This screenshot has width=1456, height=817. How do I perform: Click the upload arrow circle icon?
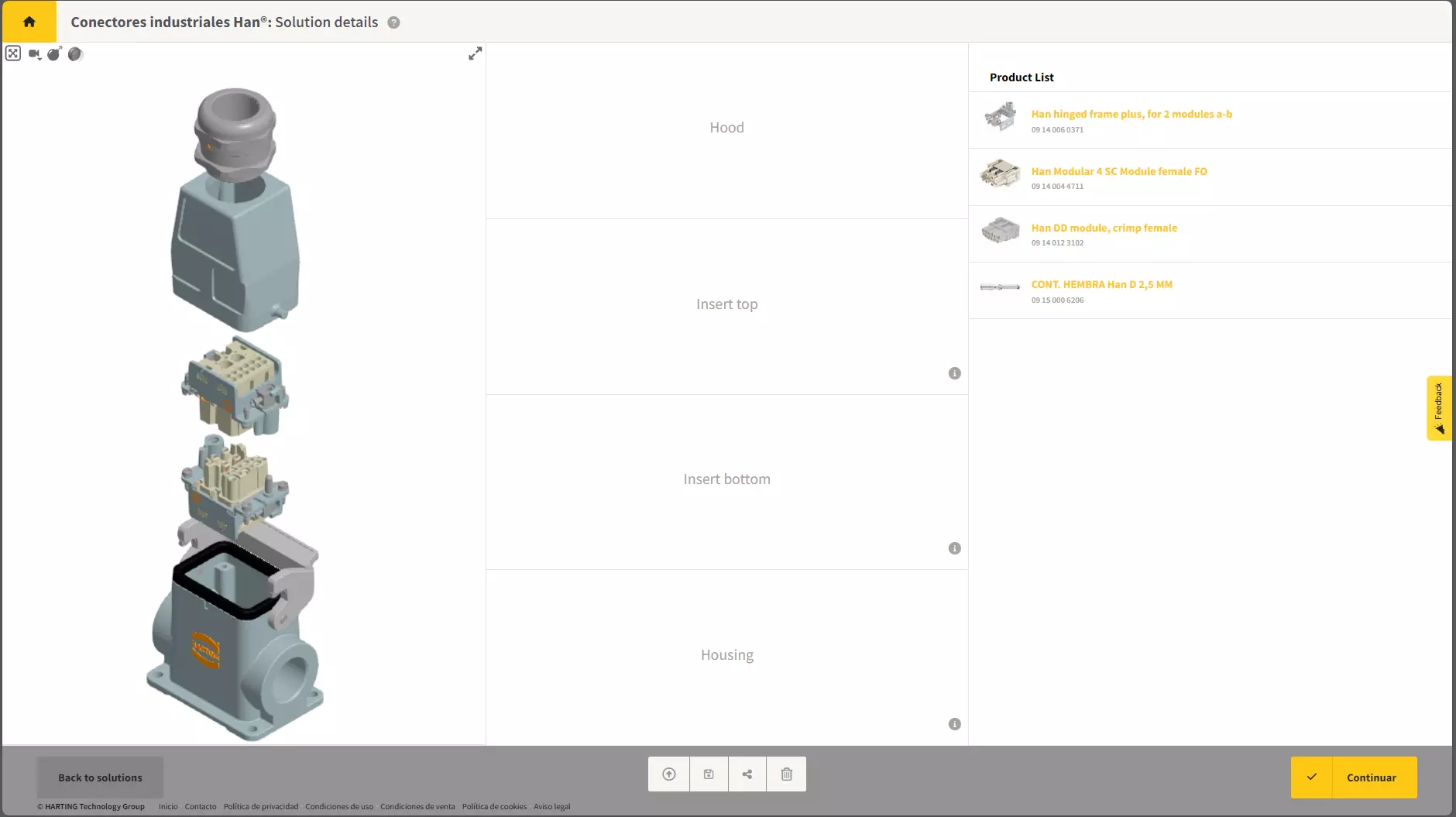coord(669,774)
